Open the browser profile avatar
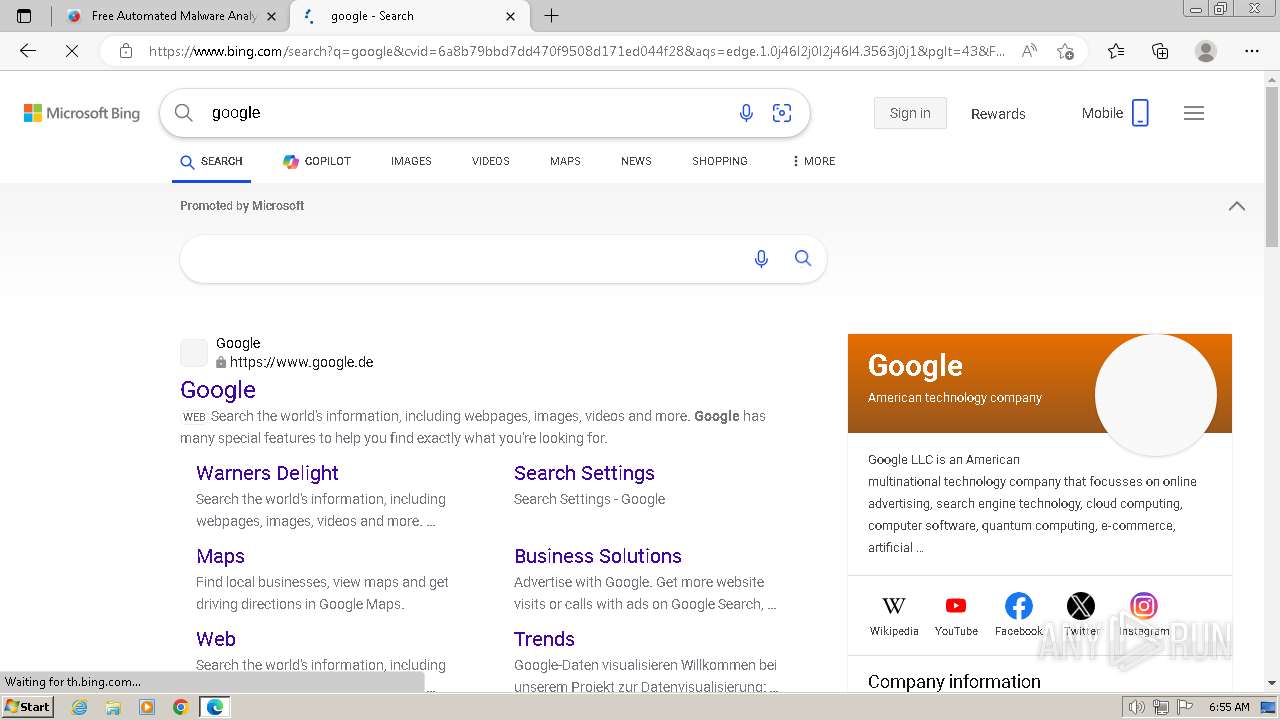 coord(1206,51)
